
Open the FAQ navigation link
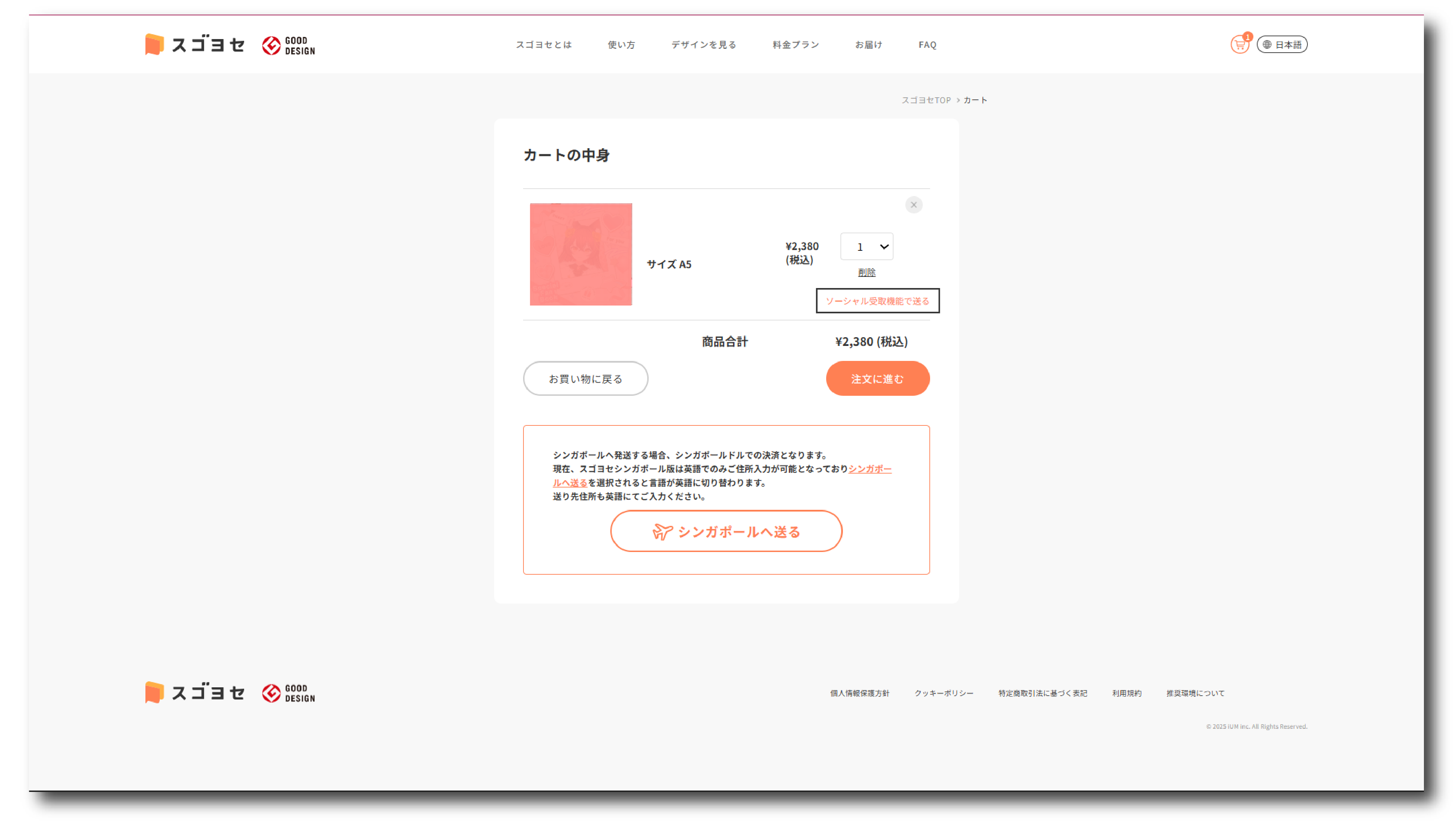[x=927, y=45]
